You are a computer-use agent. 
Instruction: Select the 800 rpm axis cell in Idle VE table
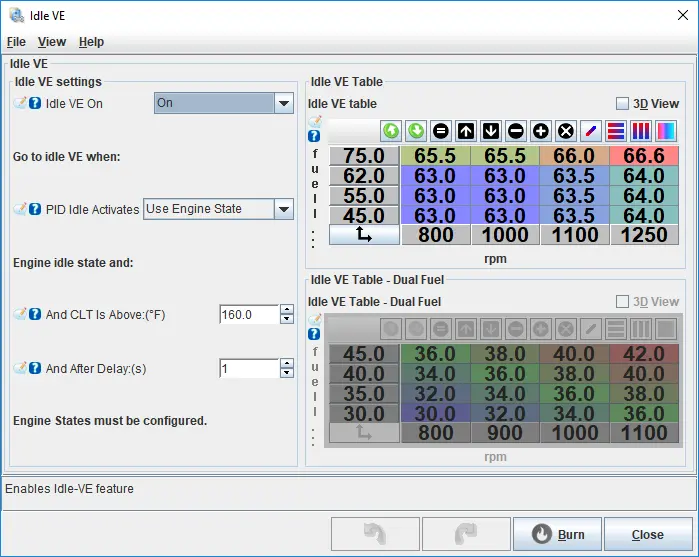tap(436, 235)
